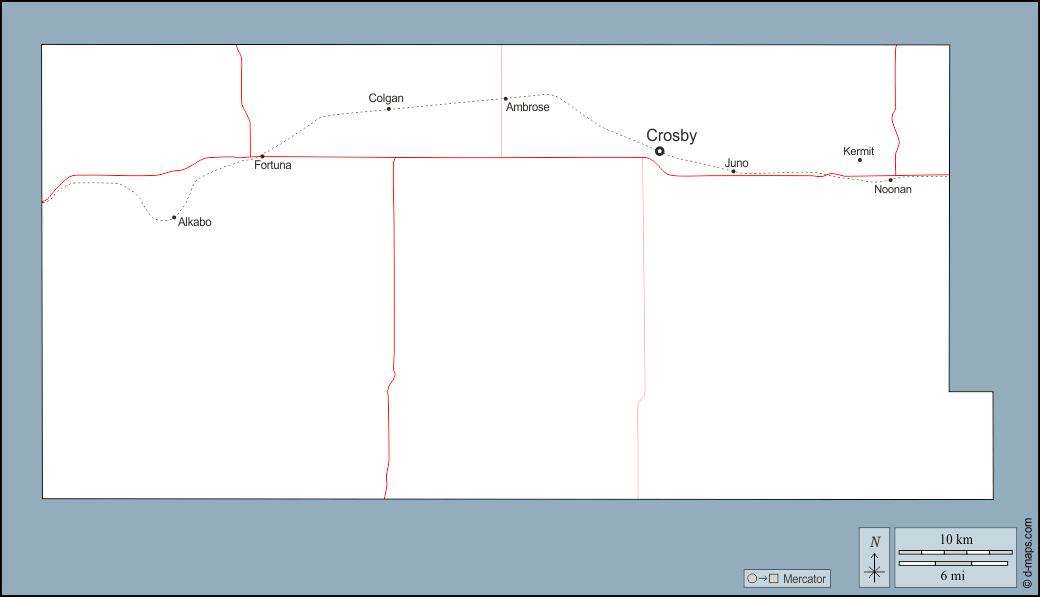Open the d-maps.com copyright link

click(1027, 552)
